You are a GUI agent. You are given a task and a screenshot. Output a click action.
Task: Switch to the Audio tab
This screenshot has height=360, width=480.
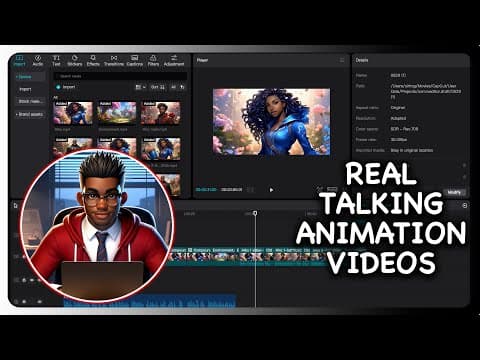[x=38, y=61]
